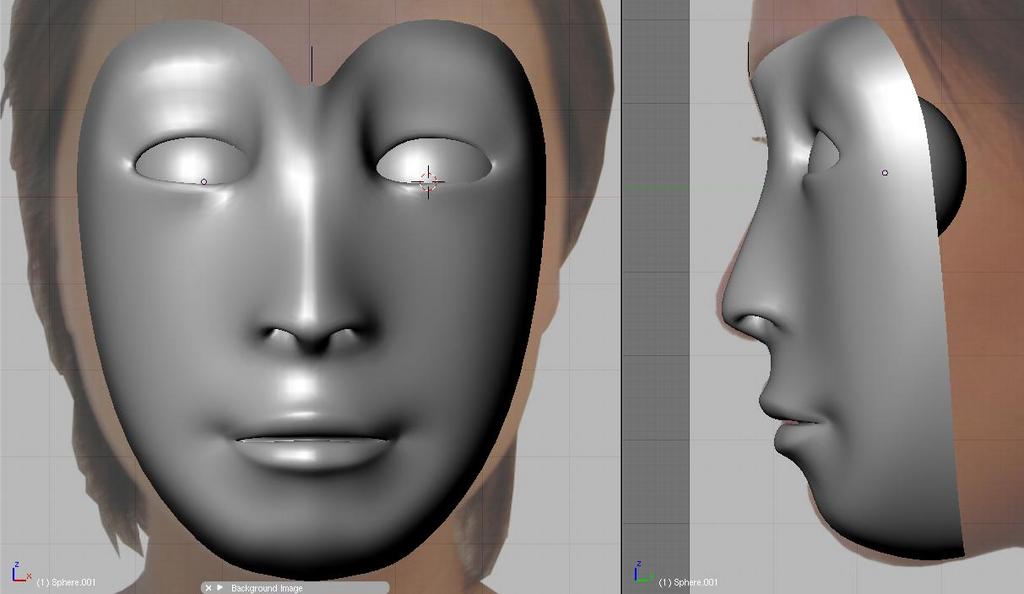Click the object origin dot in the side view
The width and height of the screenshot is (1024, 594).
click(x=885, y=173)
